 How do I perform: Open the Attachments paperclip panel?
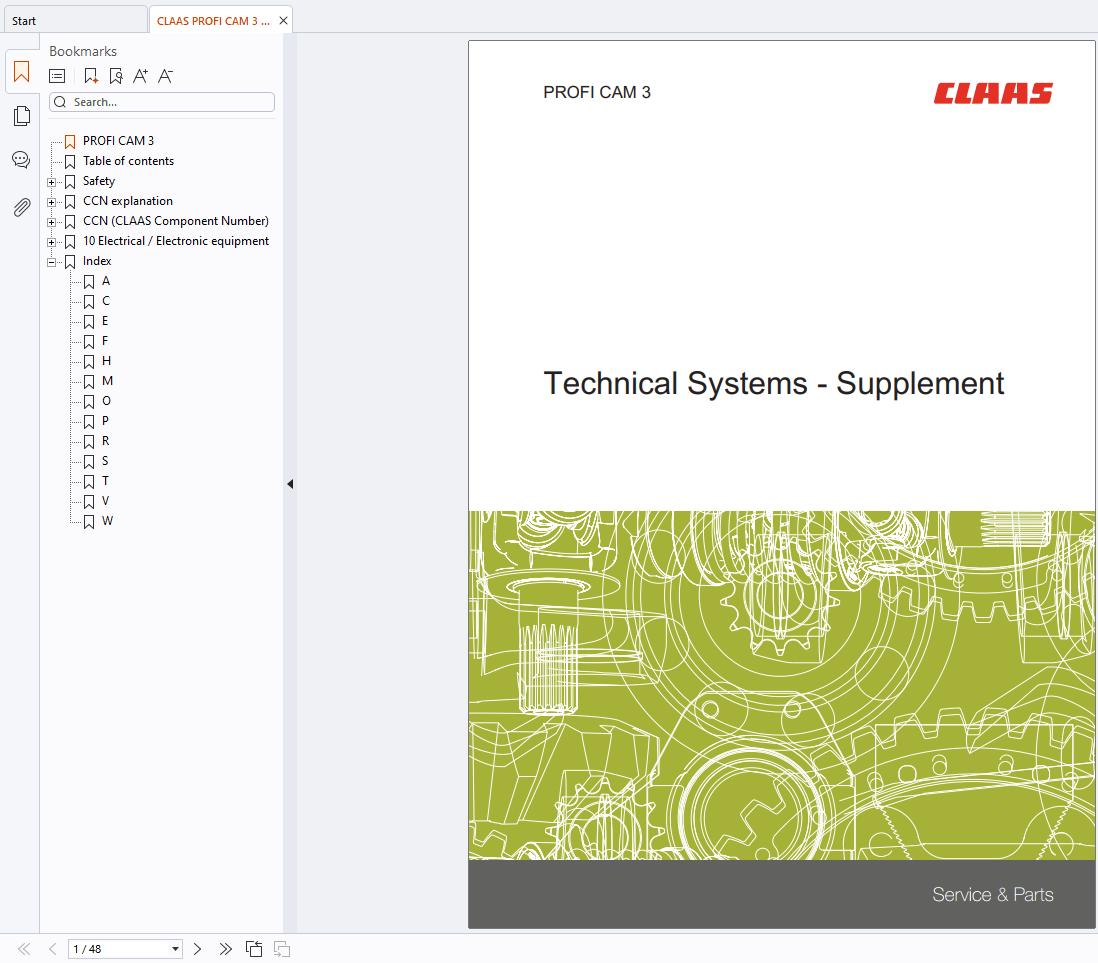click(x=21, y=207)
